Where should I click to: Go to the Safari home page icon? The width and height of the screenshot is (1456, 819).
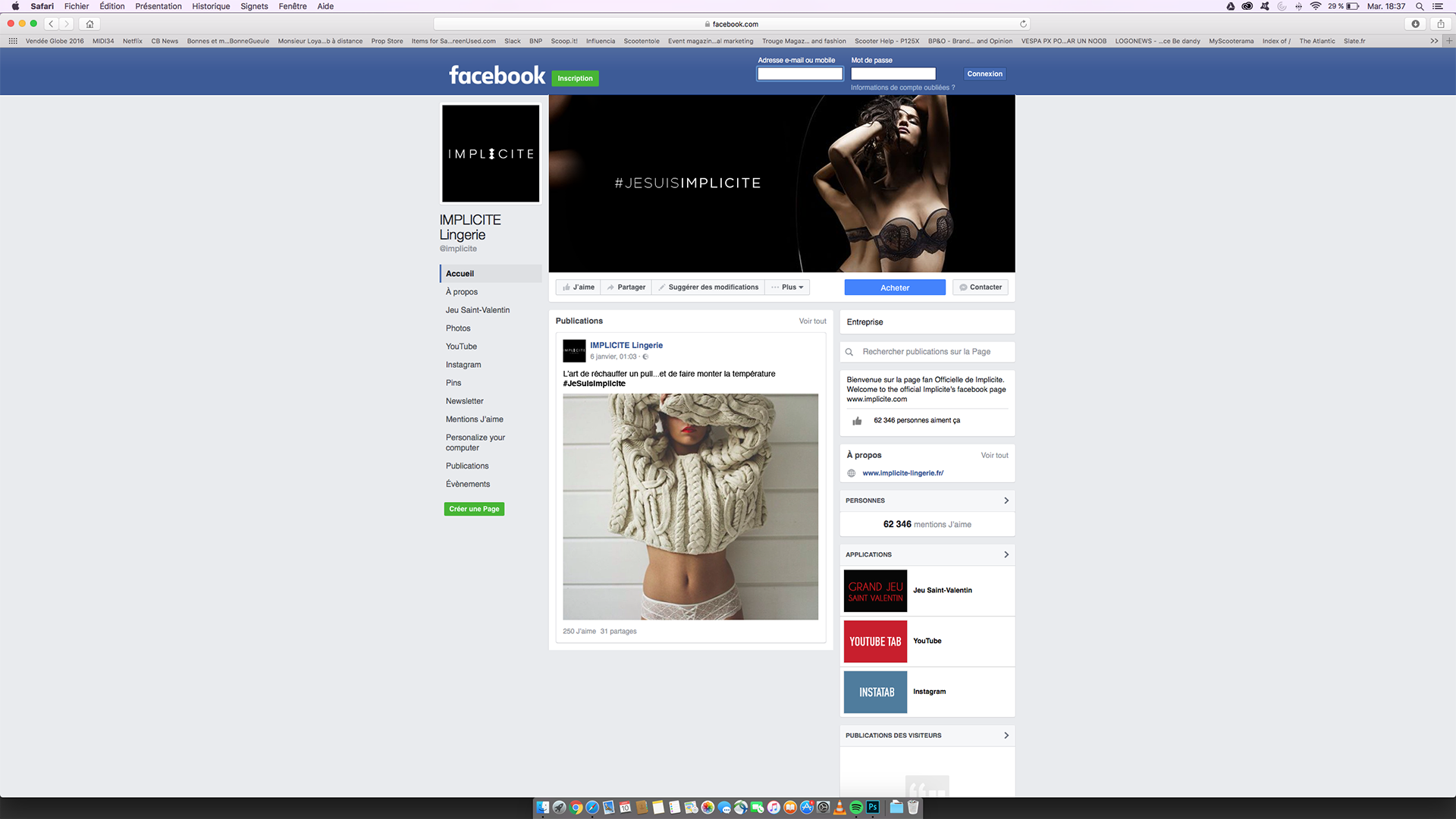click(89, 24)
